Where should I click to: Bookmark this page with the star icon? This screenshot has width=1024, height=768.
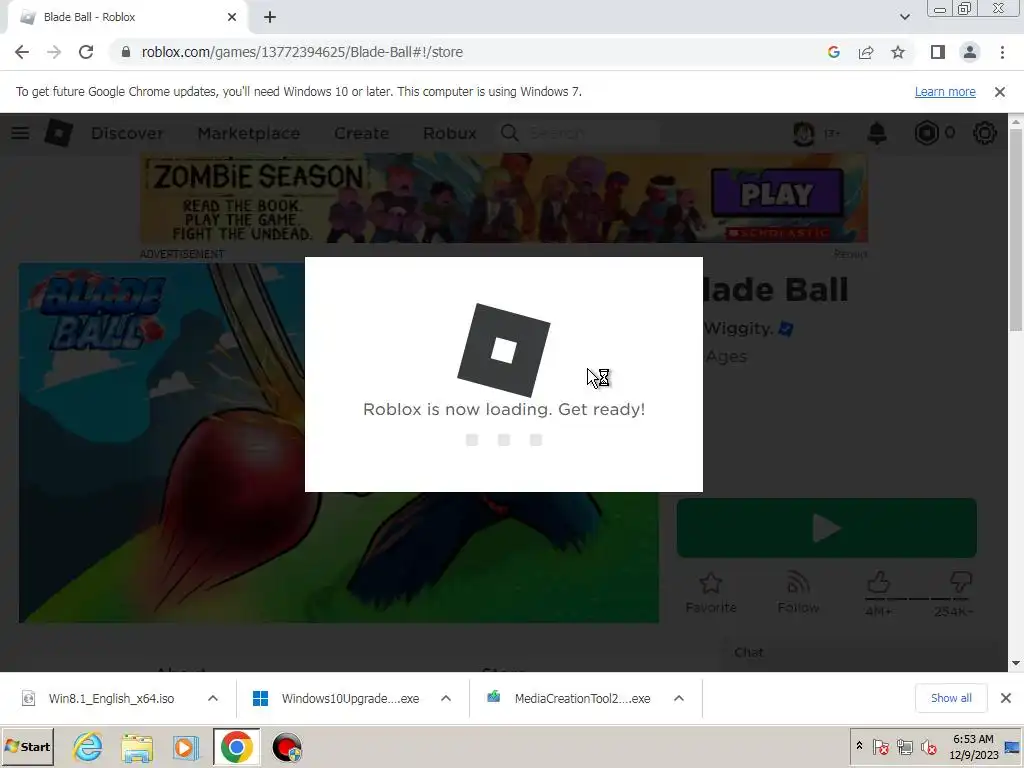pyautogui.click(x=898, y=52)
